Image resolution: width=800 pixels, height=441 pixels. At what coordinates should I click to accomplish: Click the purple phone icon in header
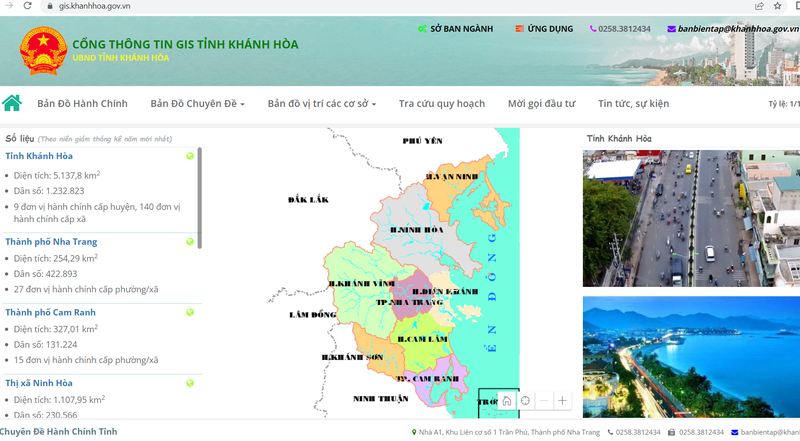pos(593,29)
